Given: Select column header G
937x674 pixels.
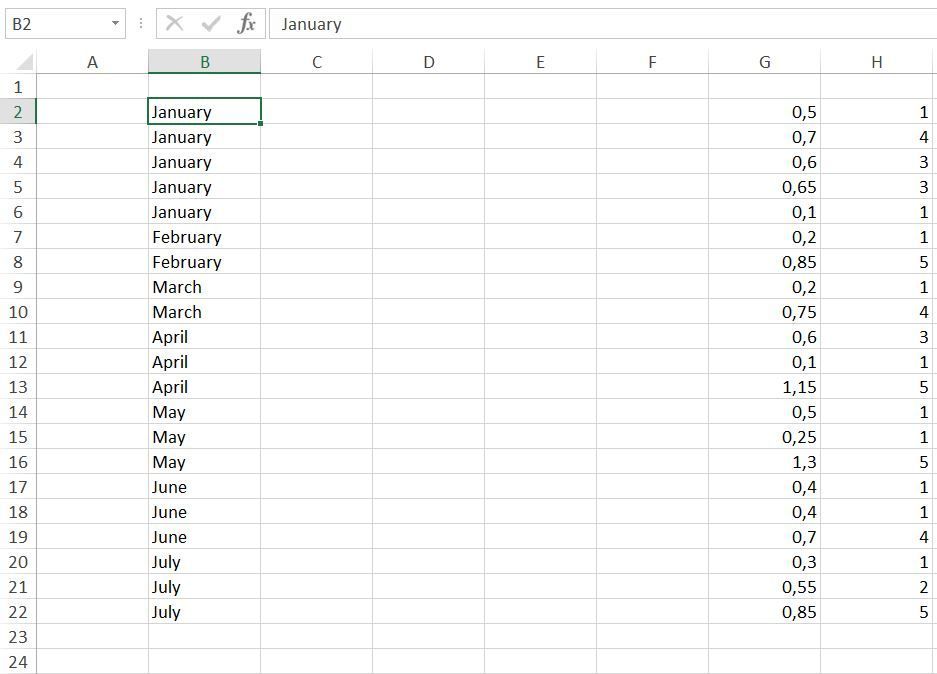Looking at the screenshot, I should pos(764,61).
